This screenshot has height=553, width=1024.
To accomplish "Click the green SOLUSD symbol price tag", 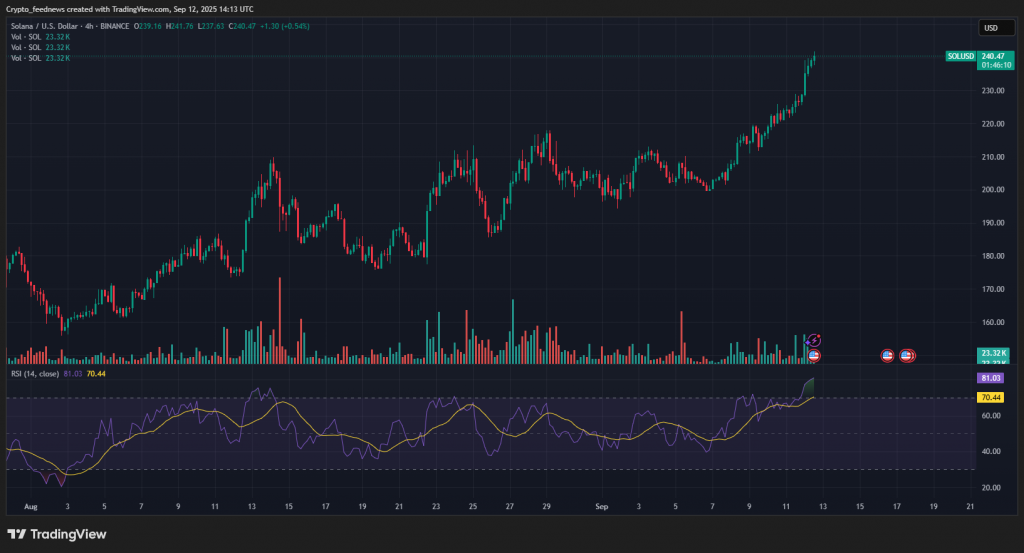I will [x=960, y=57].
